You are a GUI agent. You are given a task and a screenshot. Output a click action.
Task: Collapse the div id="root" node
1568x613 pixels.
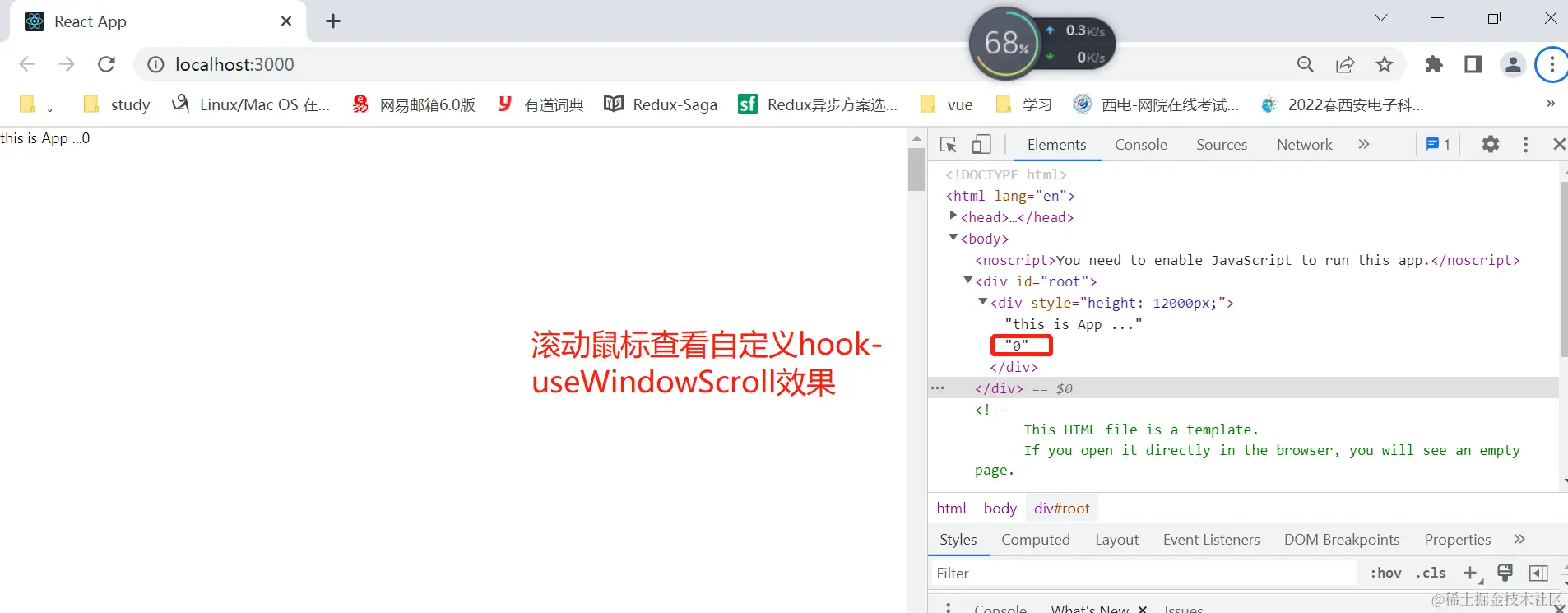[x=967, y=280]
